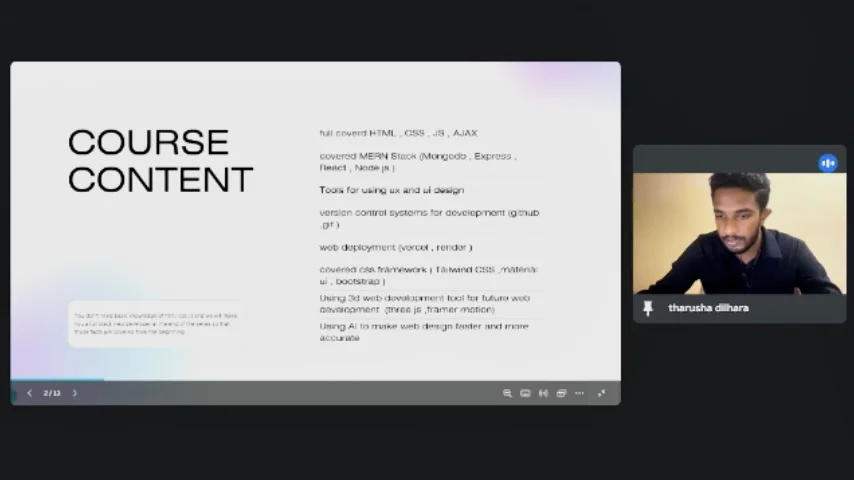Click the 2/12 slide counter
Viewport: 854px width, 480px height.
click(x=52, y=393)
